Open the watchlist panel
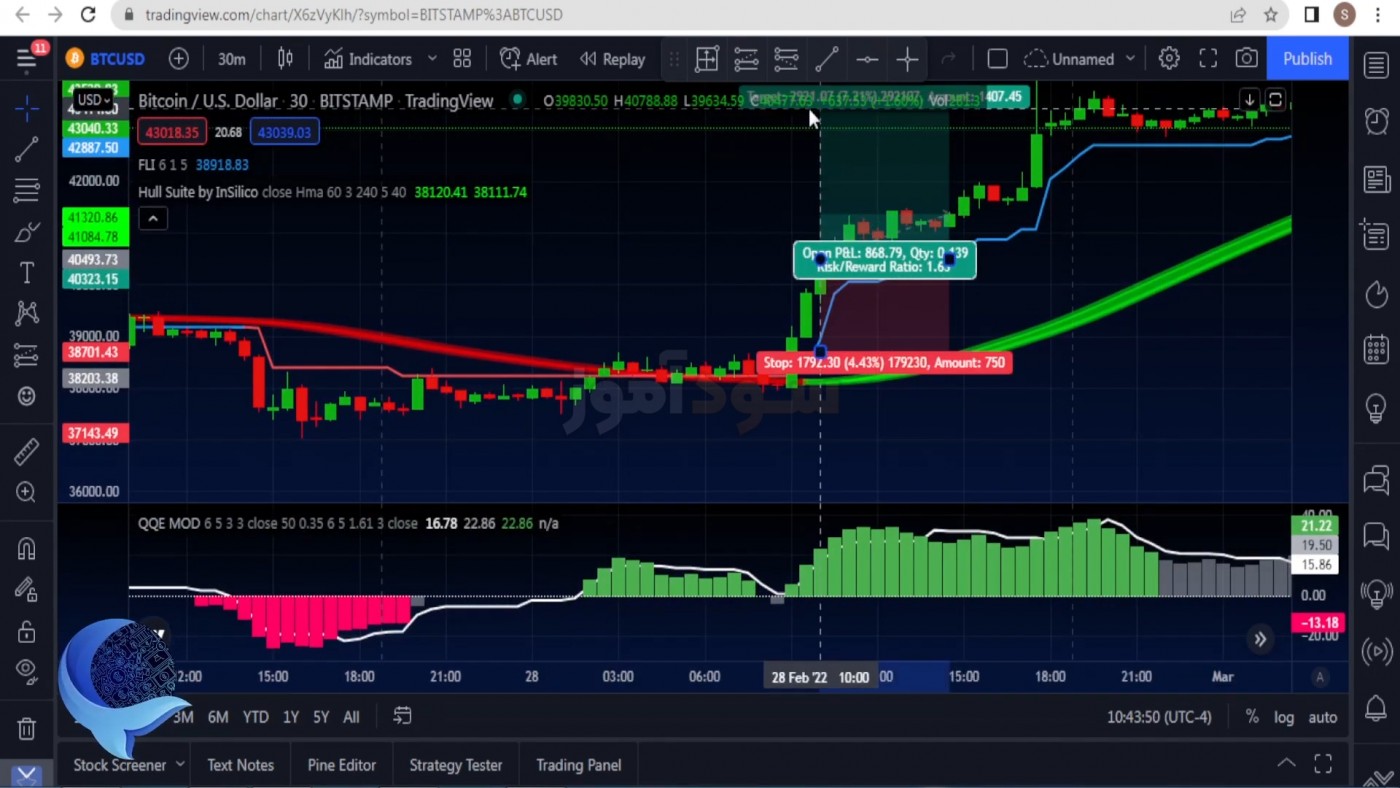 click(x=1377, y=64)
